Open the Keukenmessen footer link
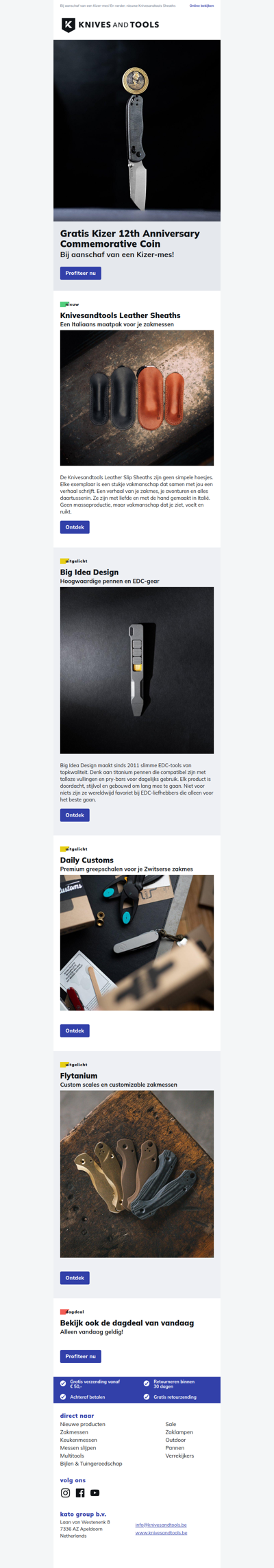274x1568 pixels. (x=79, y=1440)
